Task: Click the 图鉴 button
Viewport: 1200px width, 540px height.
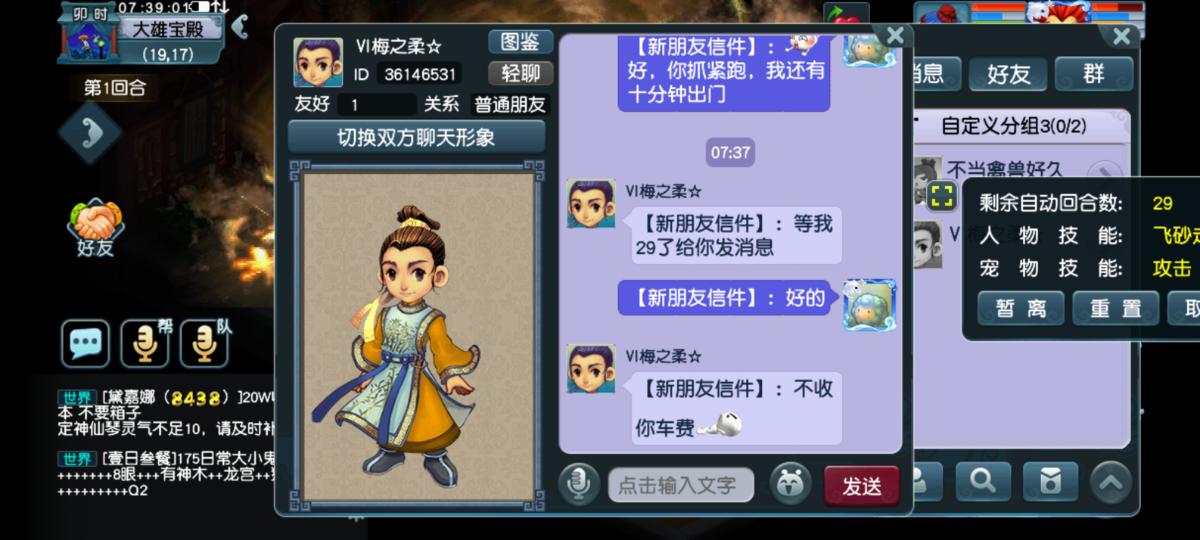Action: pos(520,42)
